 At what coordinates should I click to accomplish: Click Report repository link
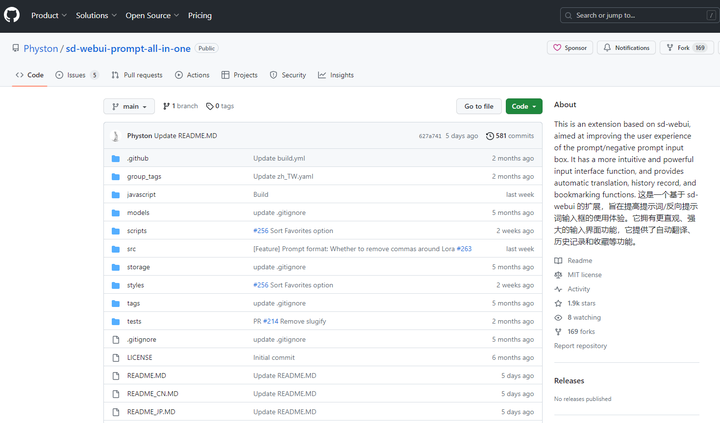pyautogui.click(x=580, y=346)
